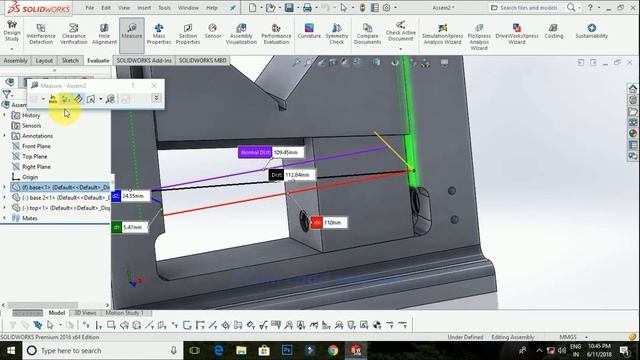Click the Windows Start button
The height and width of the screenshot is (360, 640).
pyautogui.click(x=11, y=351)
